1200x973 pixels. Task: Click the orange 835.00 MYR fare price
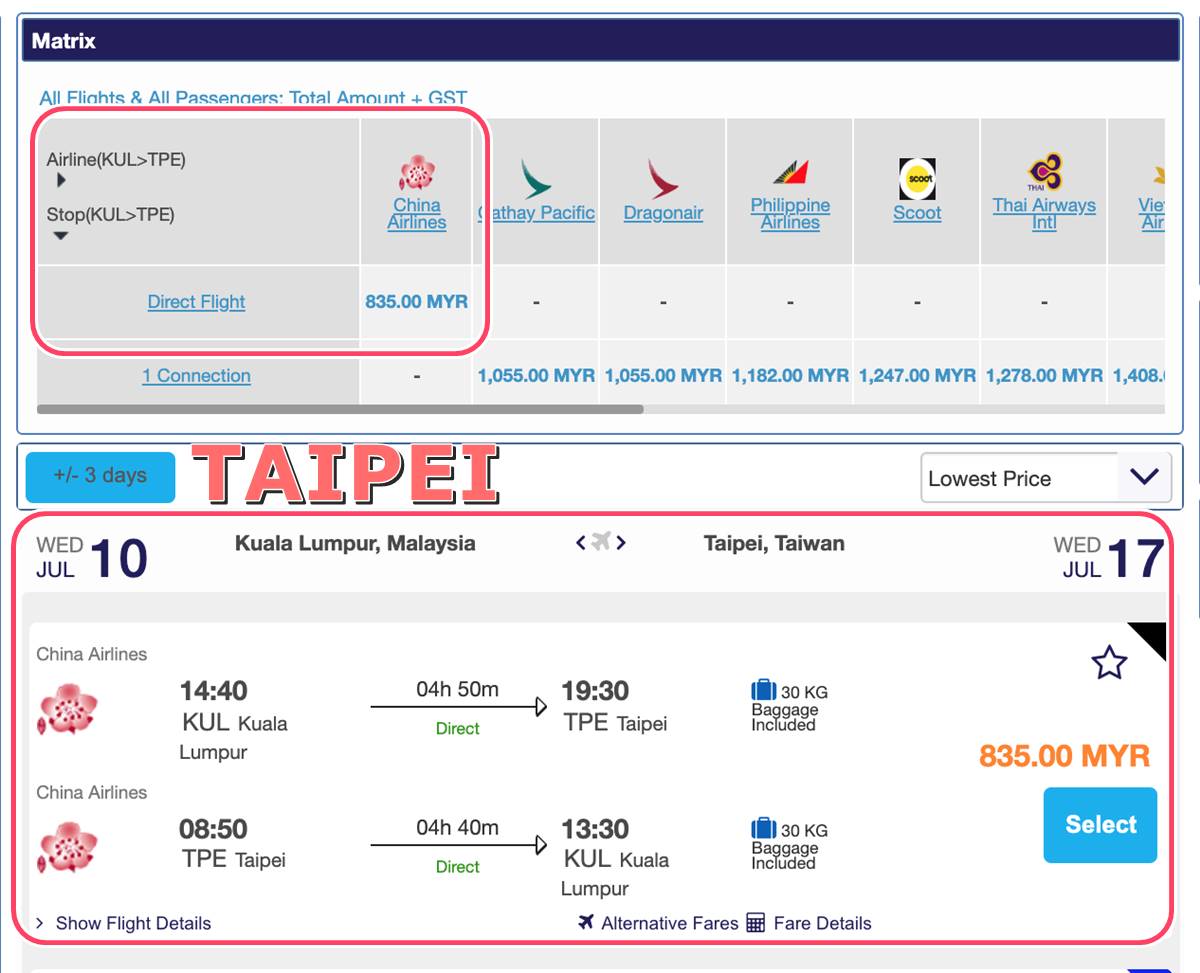1064,756
